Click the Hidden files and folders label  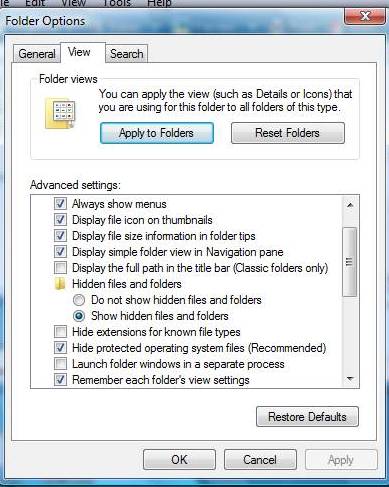pos(127,284)
